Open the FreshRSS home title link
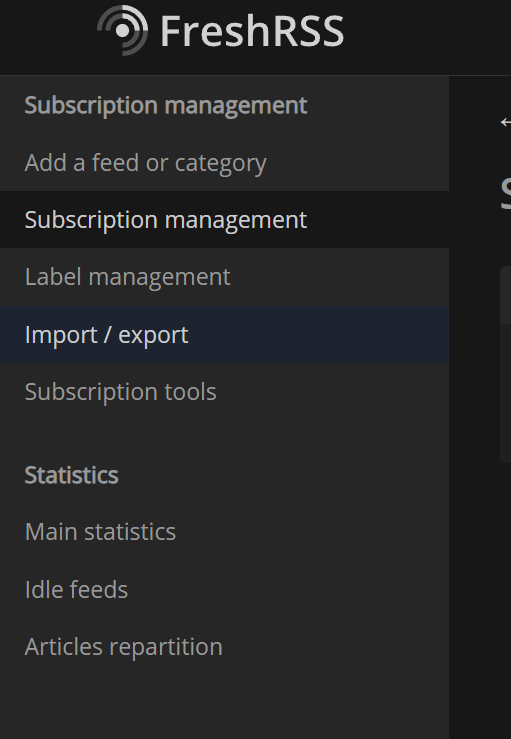Image resolution: width=511 pixels, height=739 pixels. tap(252, 32)
